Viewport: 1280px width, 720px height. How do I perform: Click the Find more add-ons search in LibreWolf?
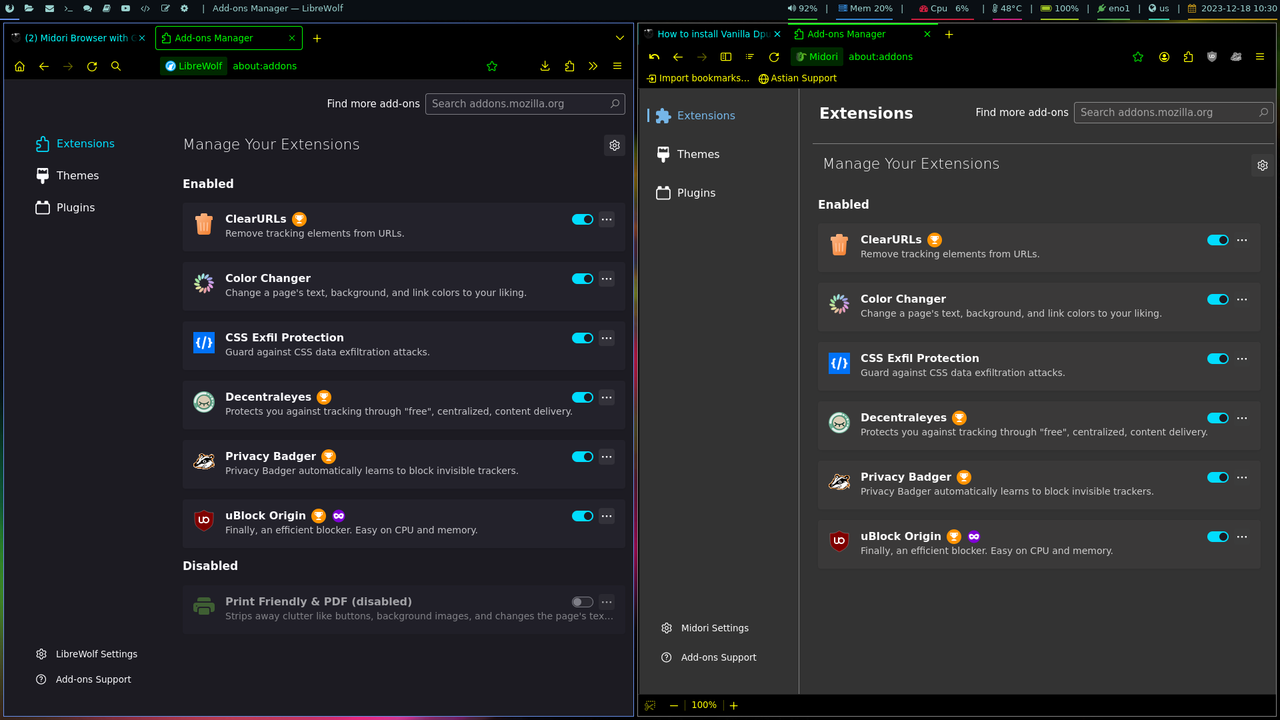(x=526, y=104)
